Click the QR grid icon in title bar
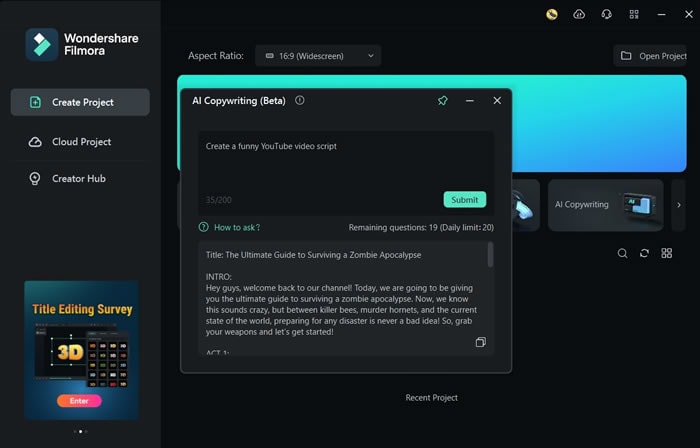The height and width of the screenshot is (448, 700). coord(634,15)
